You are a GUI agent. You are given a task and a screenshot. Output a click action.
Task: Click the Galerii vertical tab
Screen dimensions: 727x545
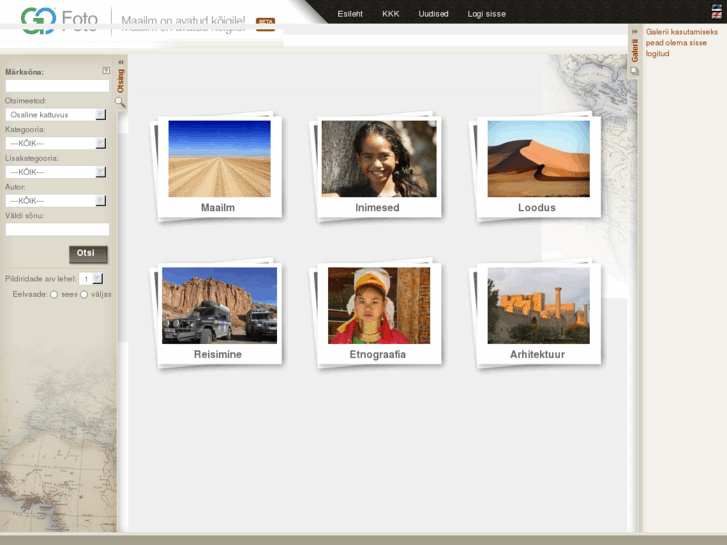coord(635,50)
